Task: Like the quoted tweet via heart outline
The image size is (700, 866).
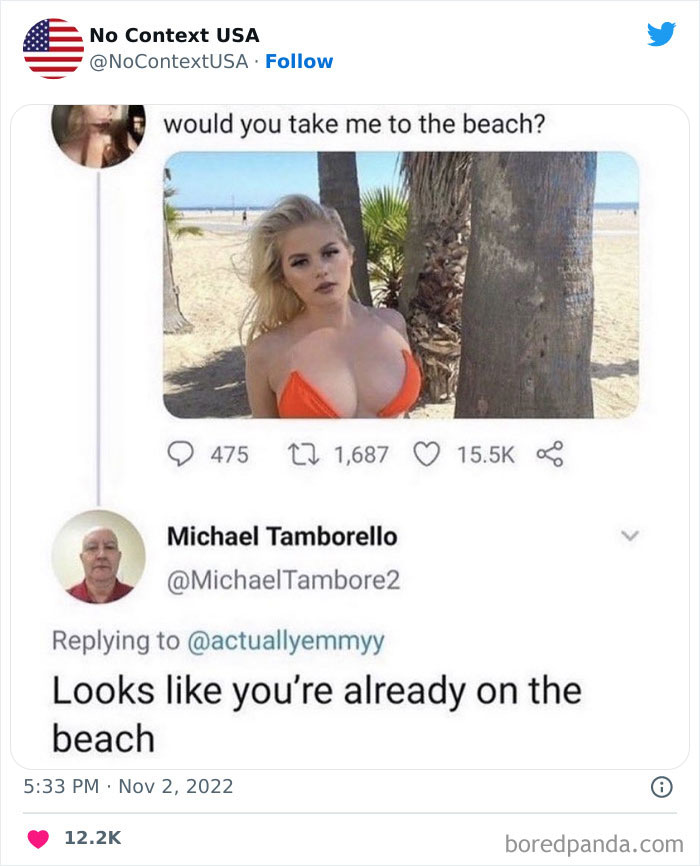Action: point(427,455)
